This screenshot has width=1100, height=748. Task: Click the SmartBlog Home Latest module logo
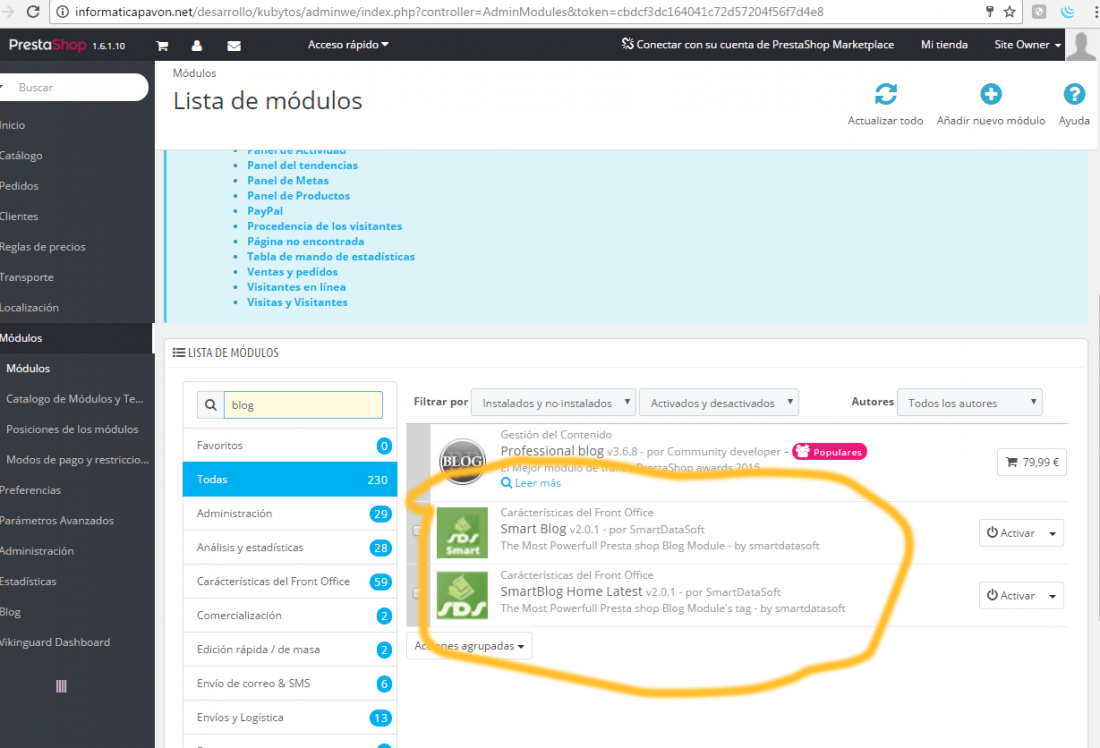[x=462, y=595]
